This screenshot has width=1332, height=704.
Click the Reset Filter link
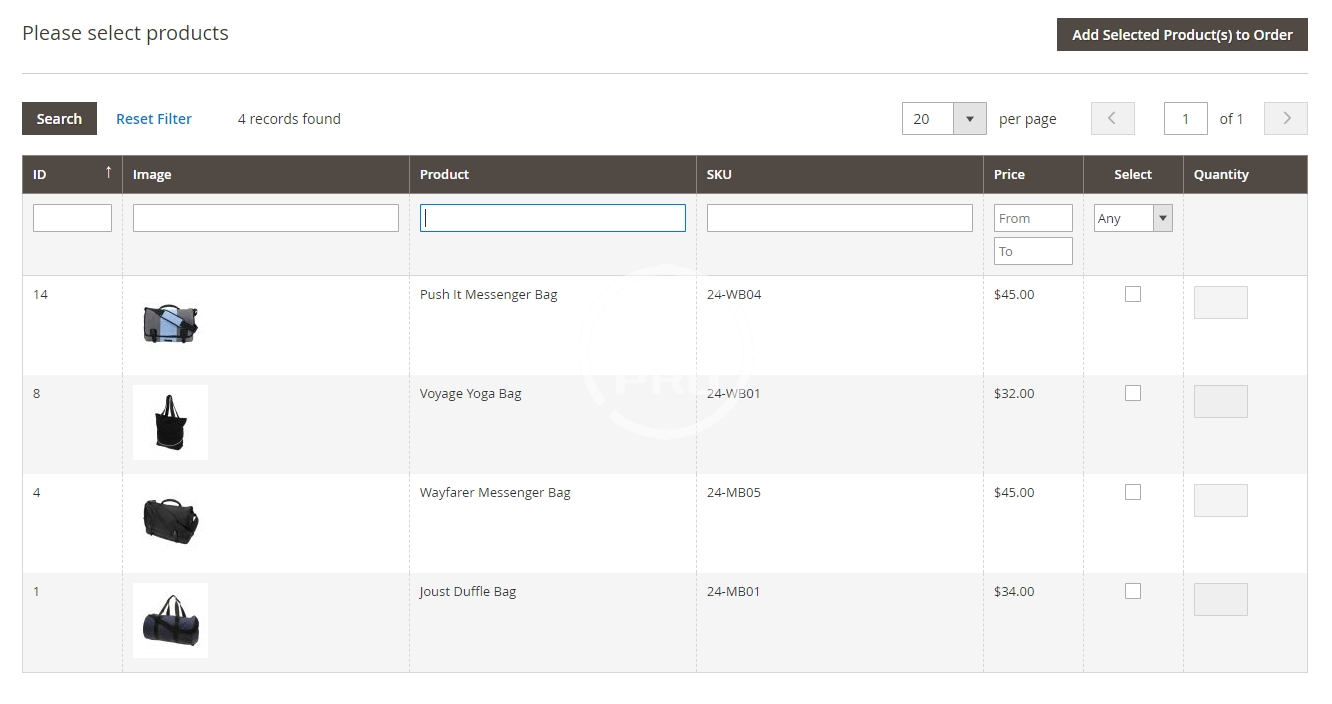[x=154, y=119]
